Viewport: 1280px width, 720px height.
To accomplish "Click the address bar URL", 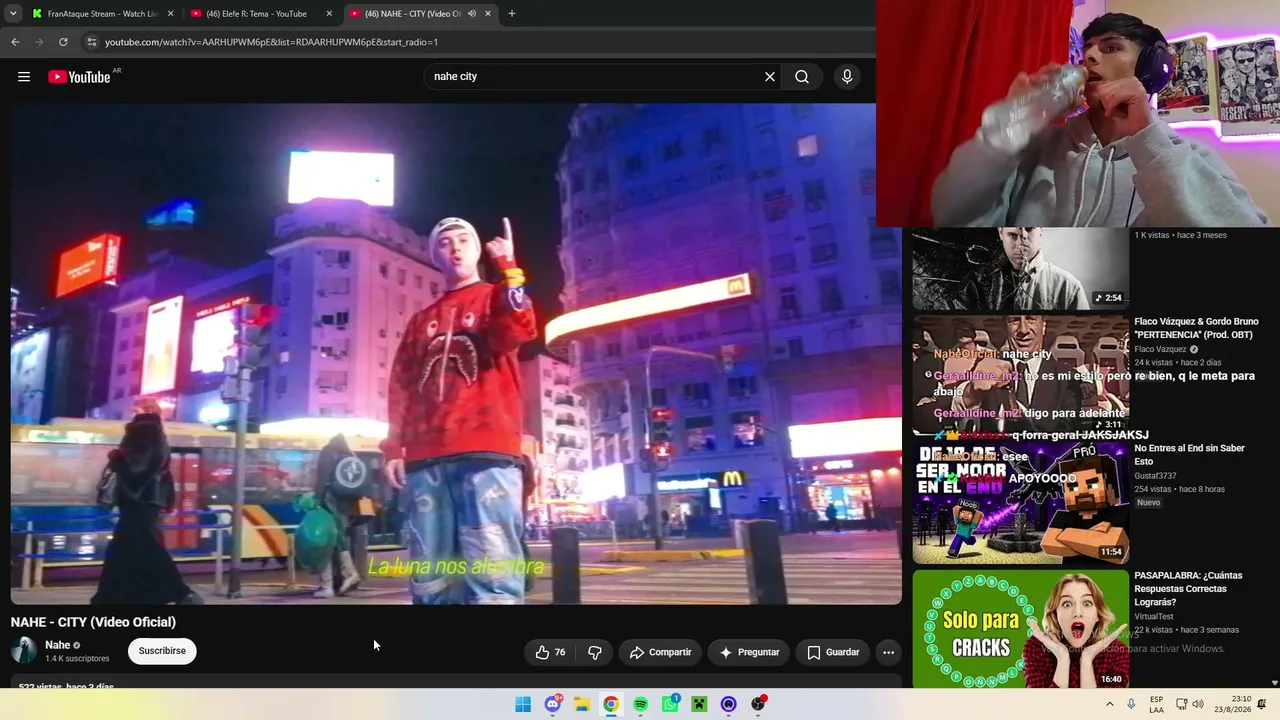I will pos(272,42).
